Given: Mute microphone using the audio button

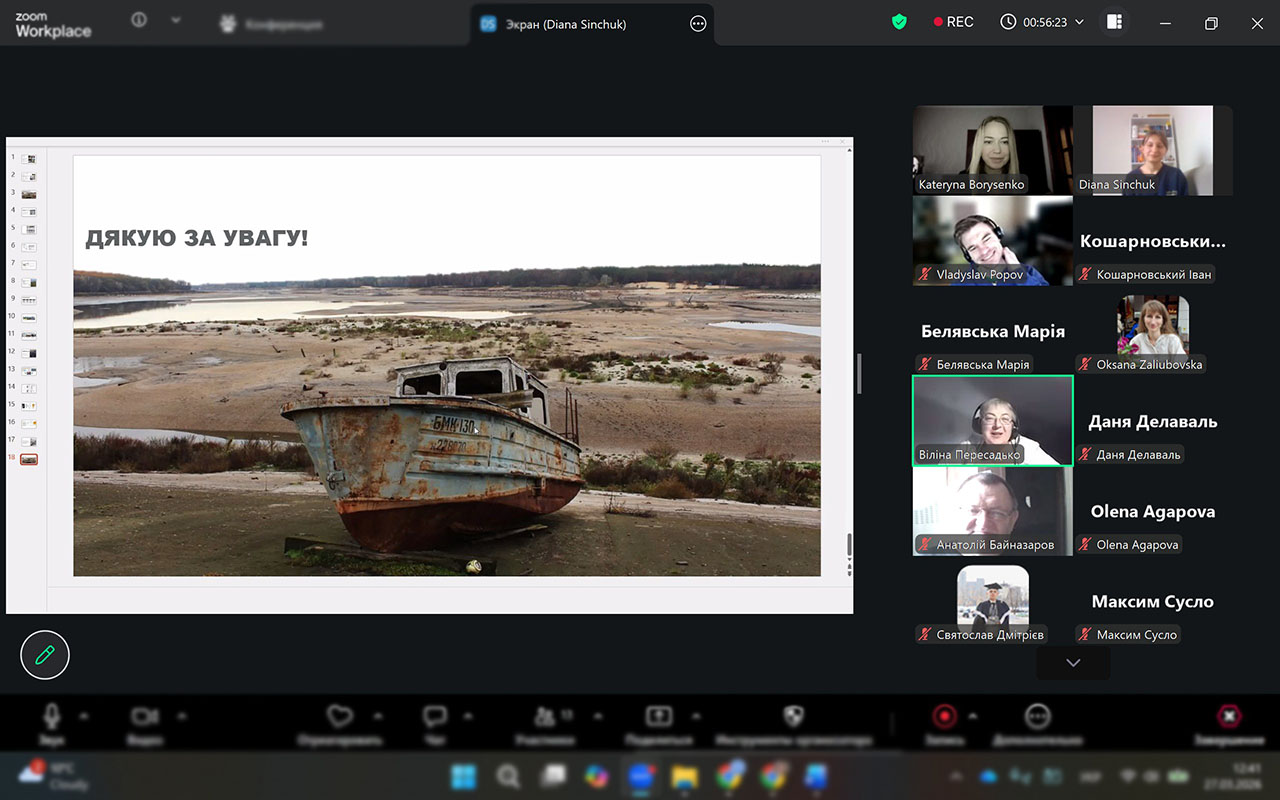Looking at the screenshot, I should tap(51, 716).
